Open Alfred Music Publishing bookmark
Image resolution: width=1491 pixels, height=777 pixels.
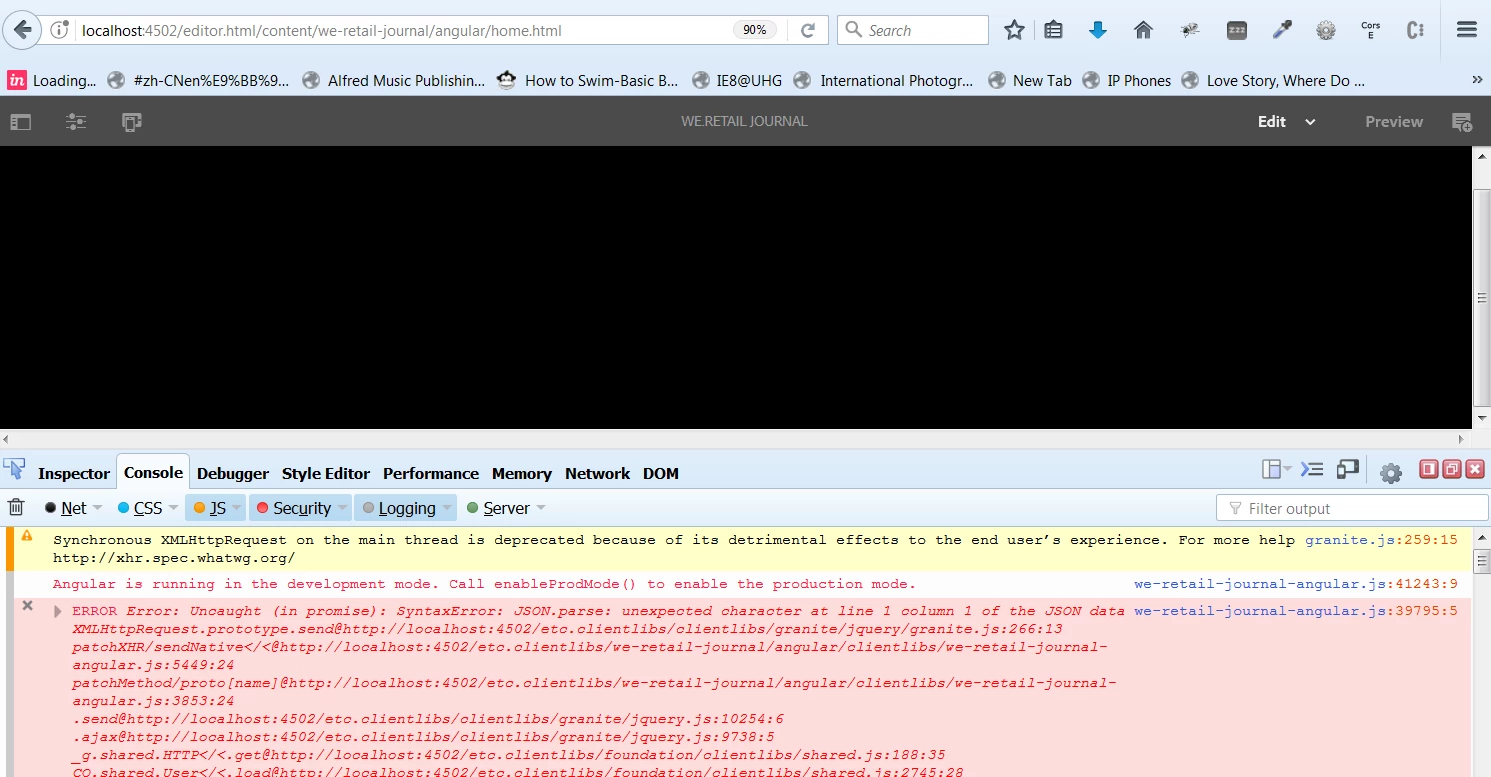click(x=393, y=80)
